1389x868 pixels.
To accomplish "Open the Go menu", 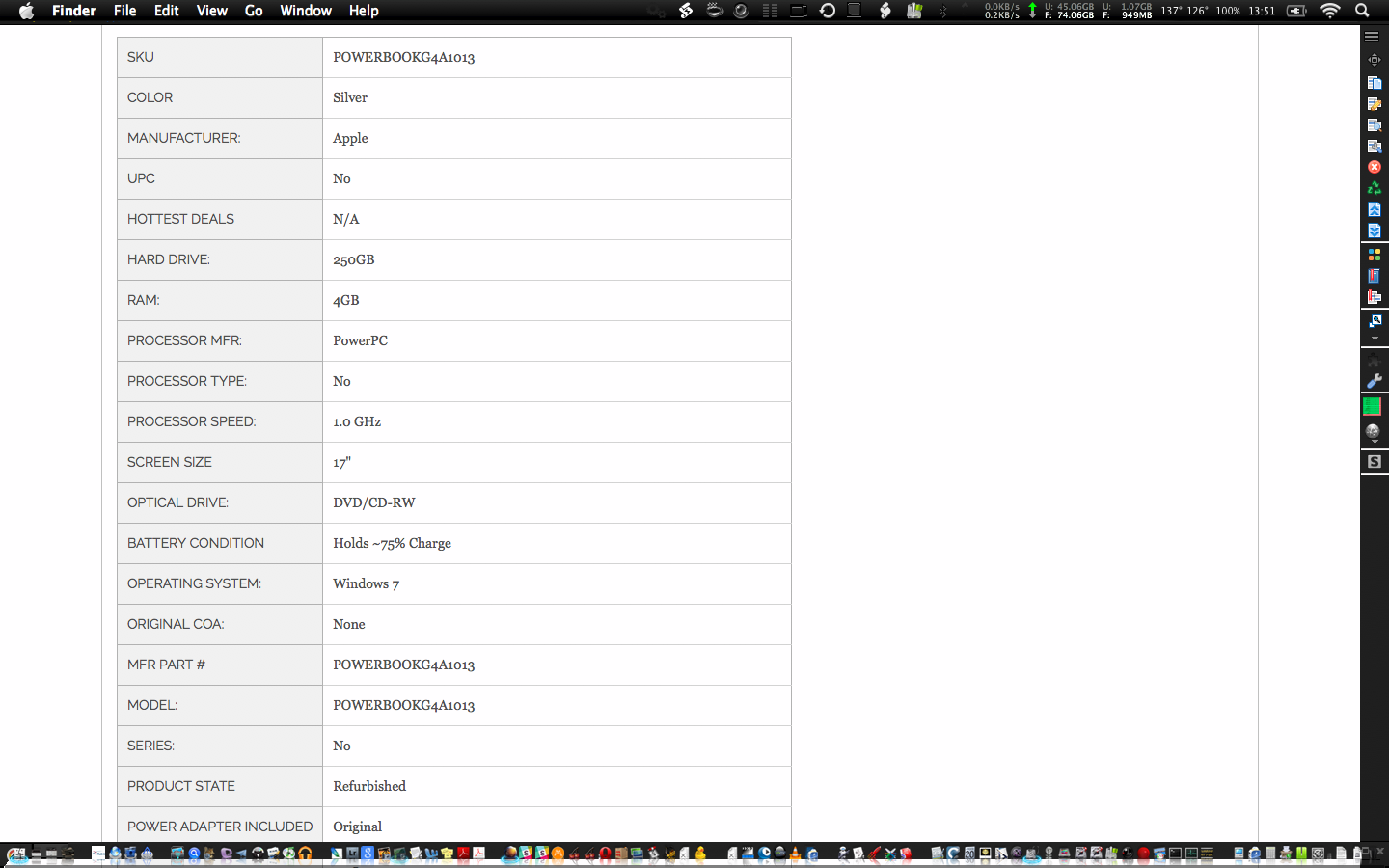I will (254, 11).
